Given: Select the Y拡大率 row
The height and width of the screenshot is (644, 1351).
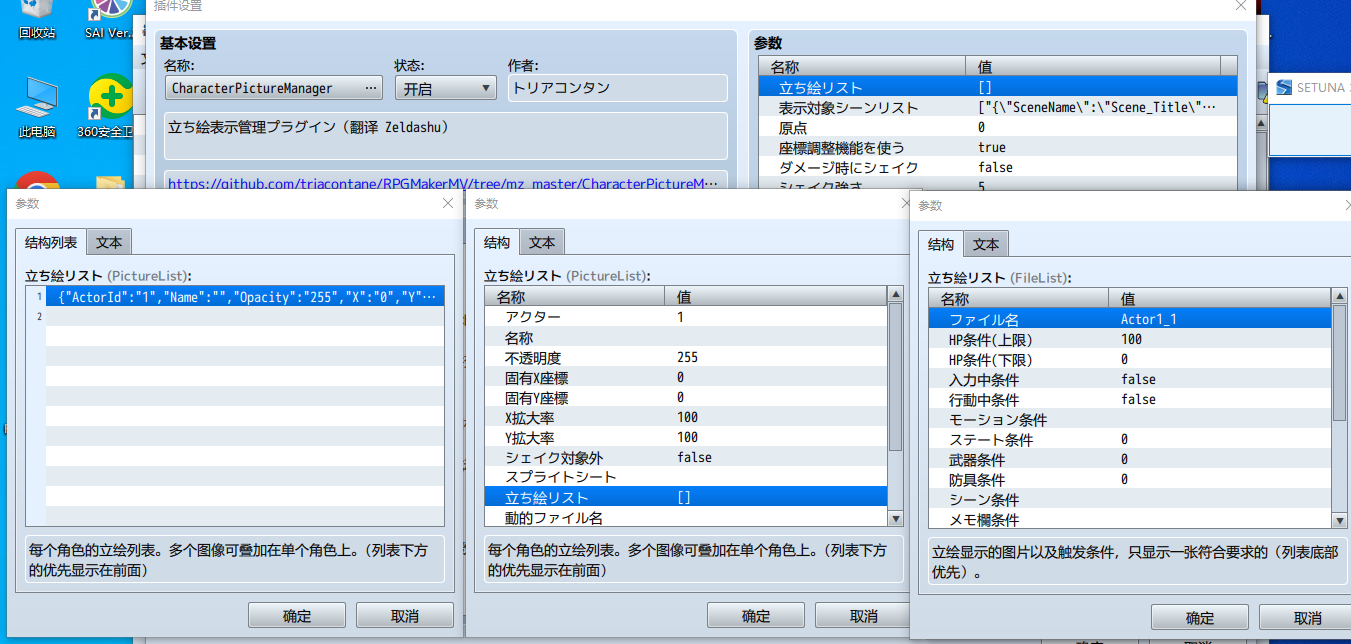Looking at the screenshot, I should 686,437.
